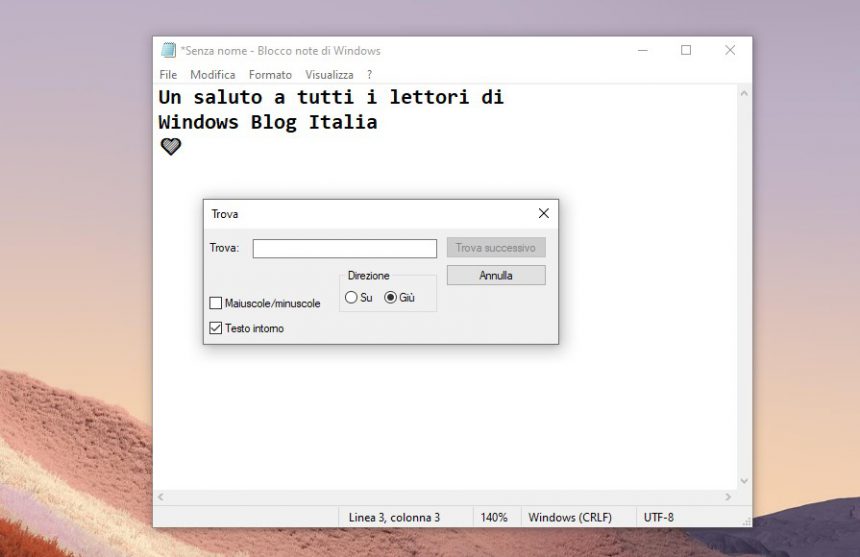
Task: Open the ? help menu
Action: [x=370, y=75]
